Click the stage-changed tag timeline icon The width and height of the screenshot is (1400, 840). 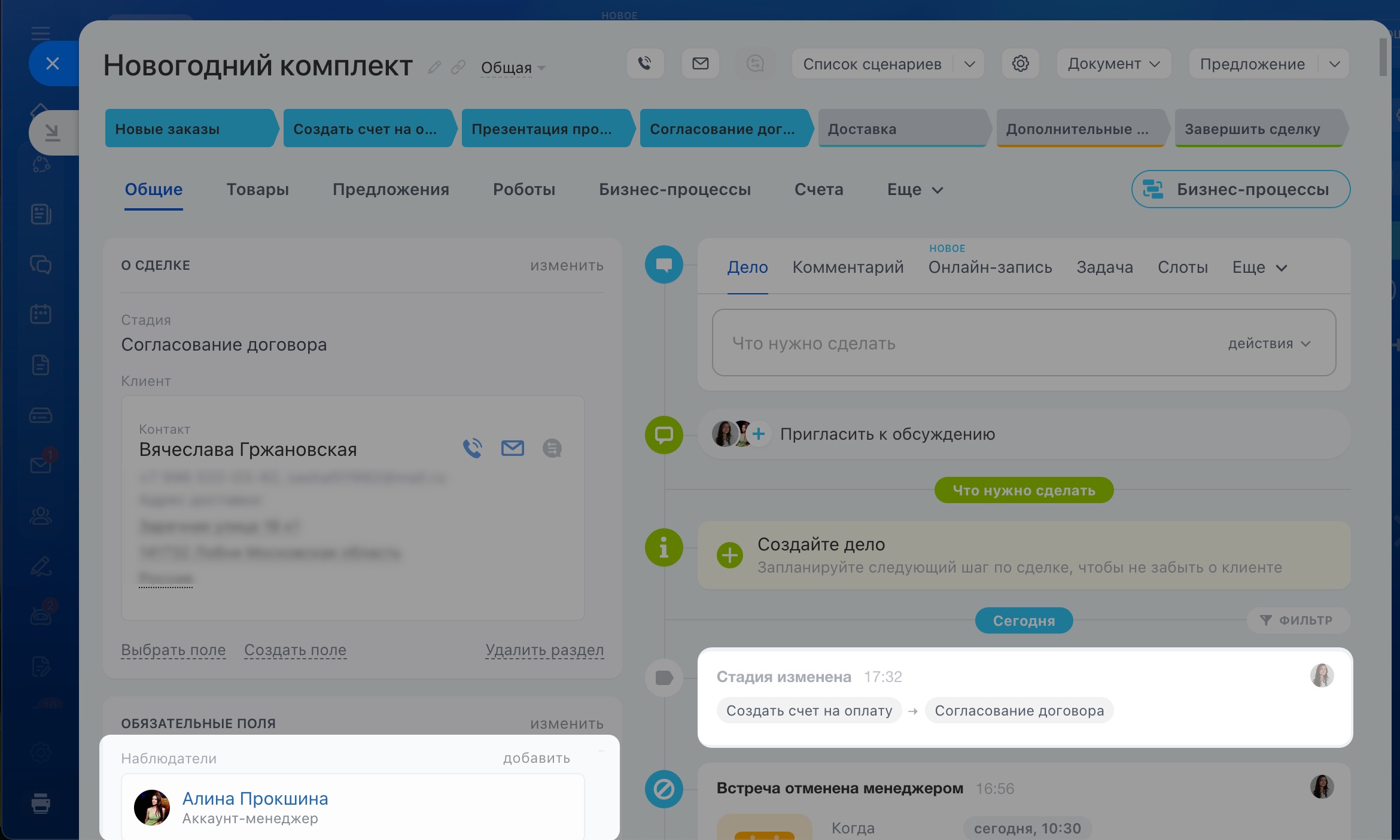pos(664,678)
